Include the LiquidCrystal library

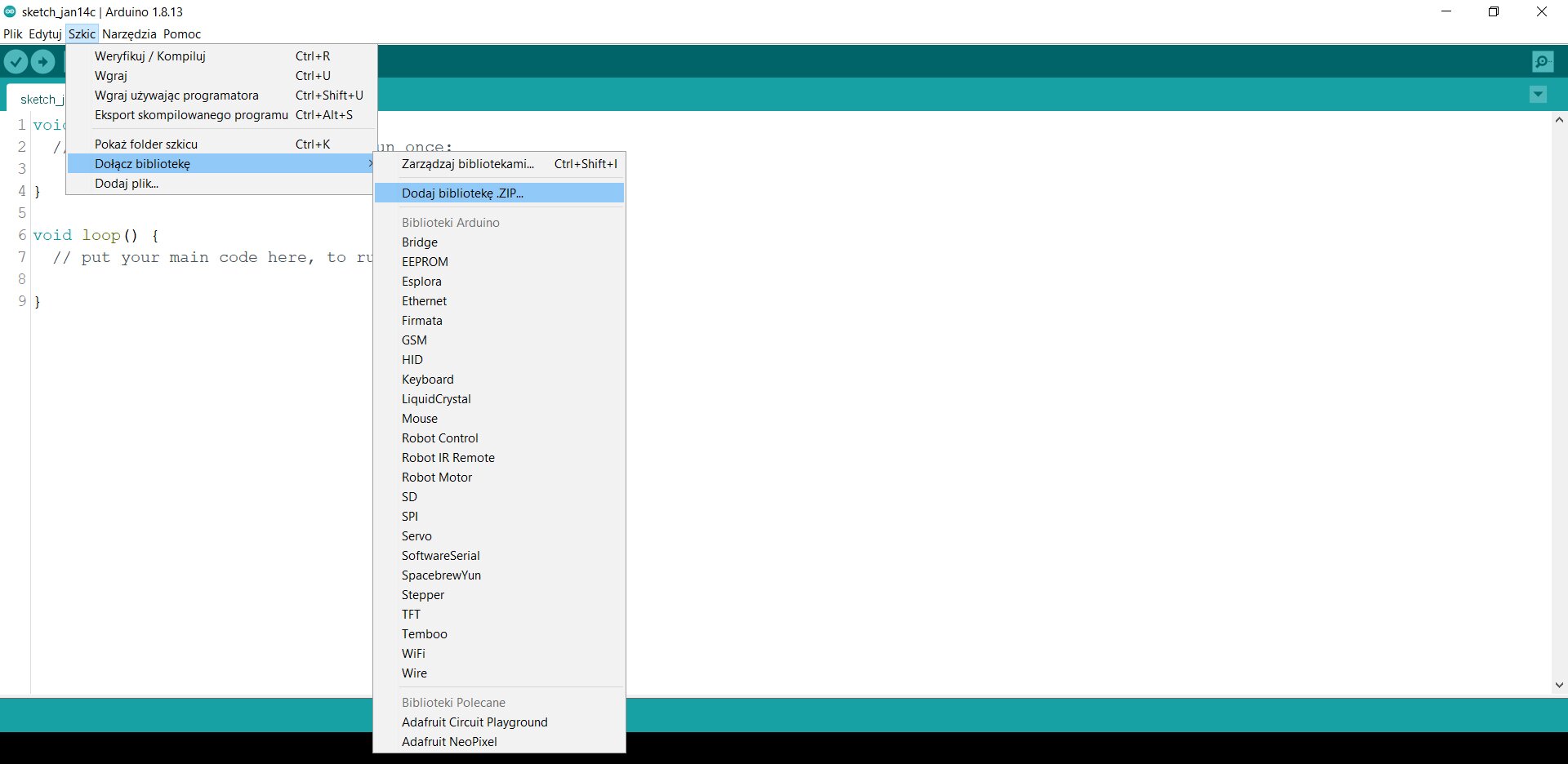tap(436, 399)
